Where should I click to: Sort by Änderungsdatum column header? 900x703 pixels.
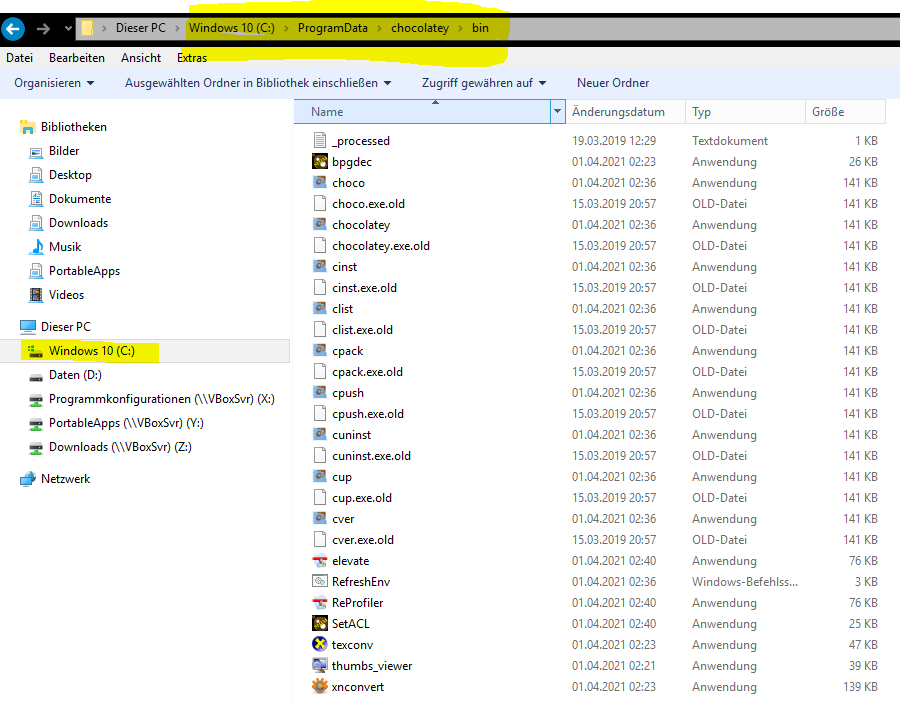point(626,111)
